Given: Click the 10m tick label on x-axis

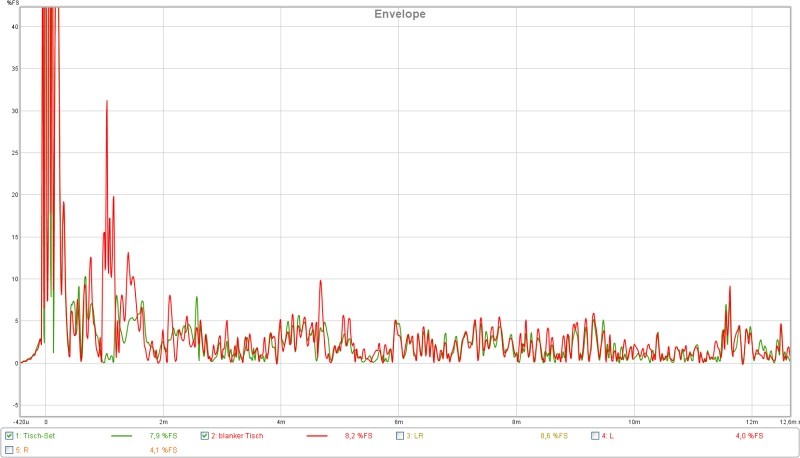Looking at the screenshot, I should 633,422.
